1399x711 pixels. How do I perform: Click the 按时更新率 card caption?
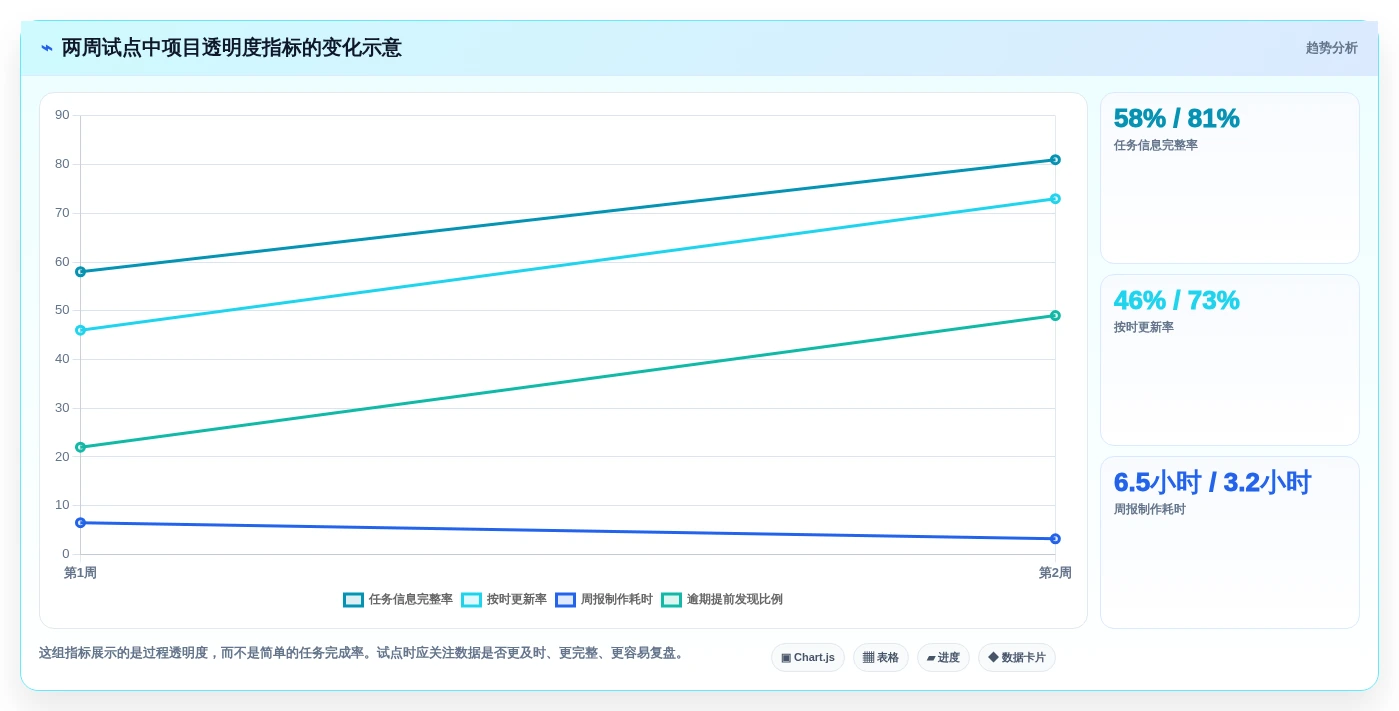coord(1143,327)
